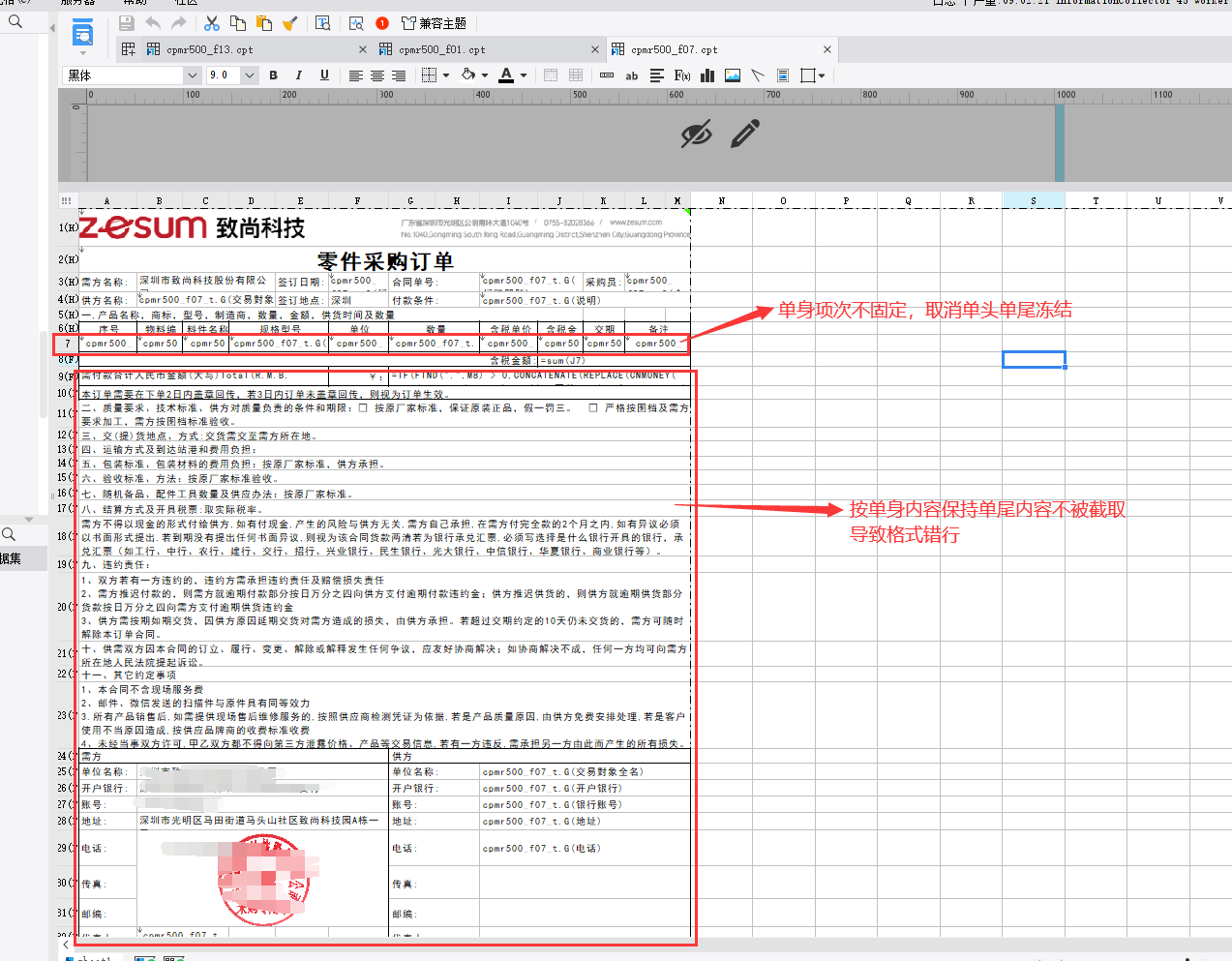The image size is (1232, 961).
Task: Center align cell text
Action: click(377, 75)
